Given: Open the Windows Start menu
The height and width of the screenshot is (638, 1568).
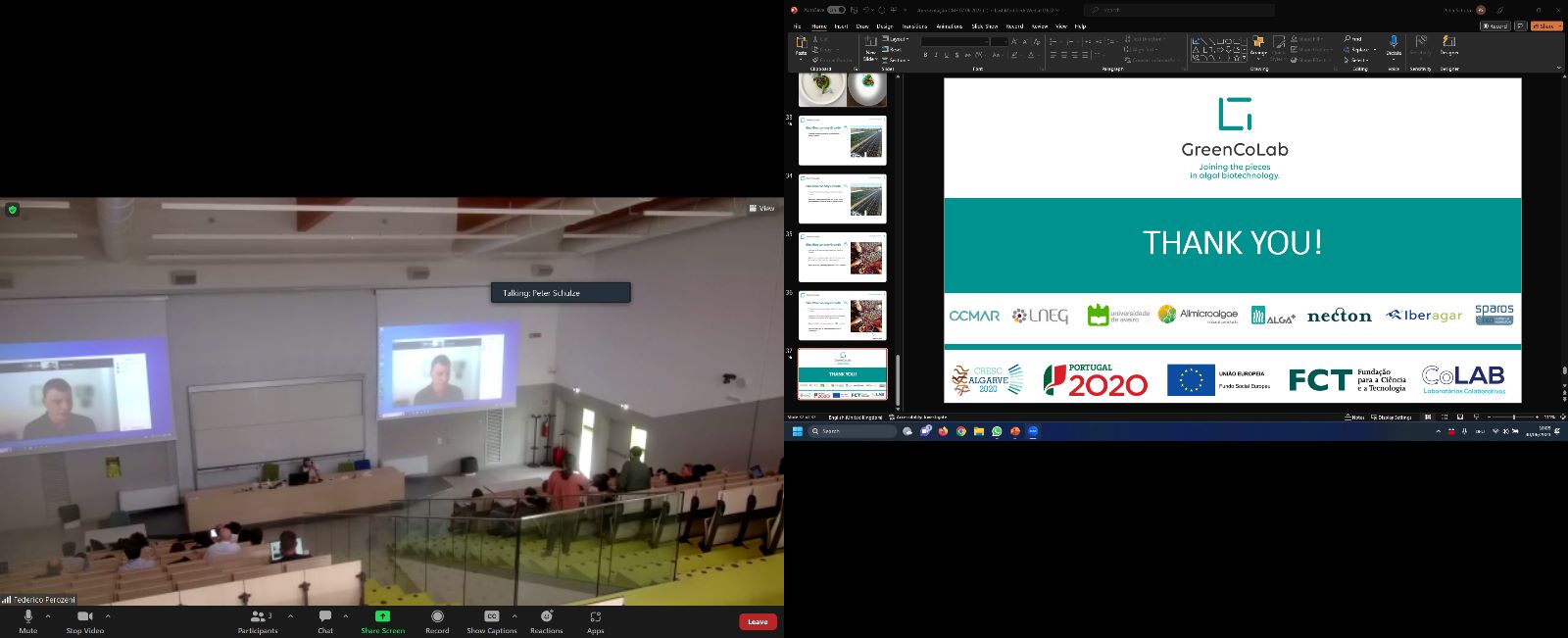Looking at the screenshot, I should [x=797, y=431].
